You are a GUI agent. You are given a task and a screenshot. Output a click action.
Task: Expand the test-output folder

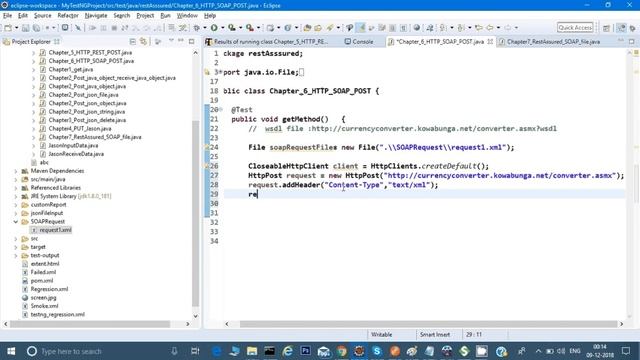tap(16, 256)
